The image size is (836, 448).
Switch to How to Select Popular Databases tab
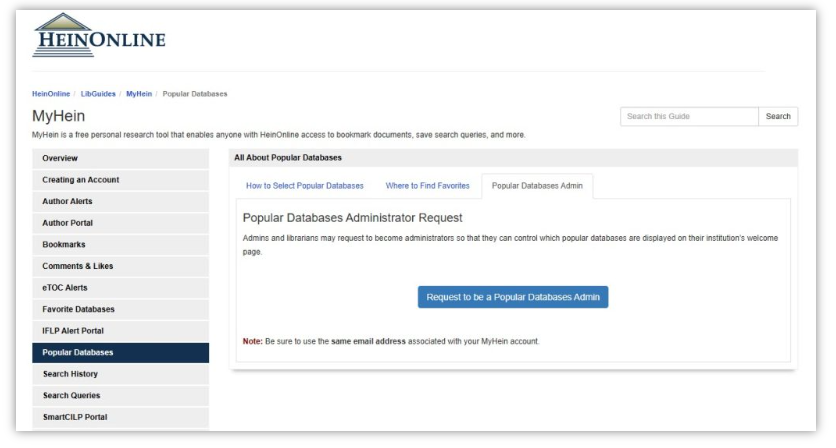point(303,186)
